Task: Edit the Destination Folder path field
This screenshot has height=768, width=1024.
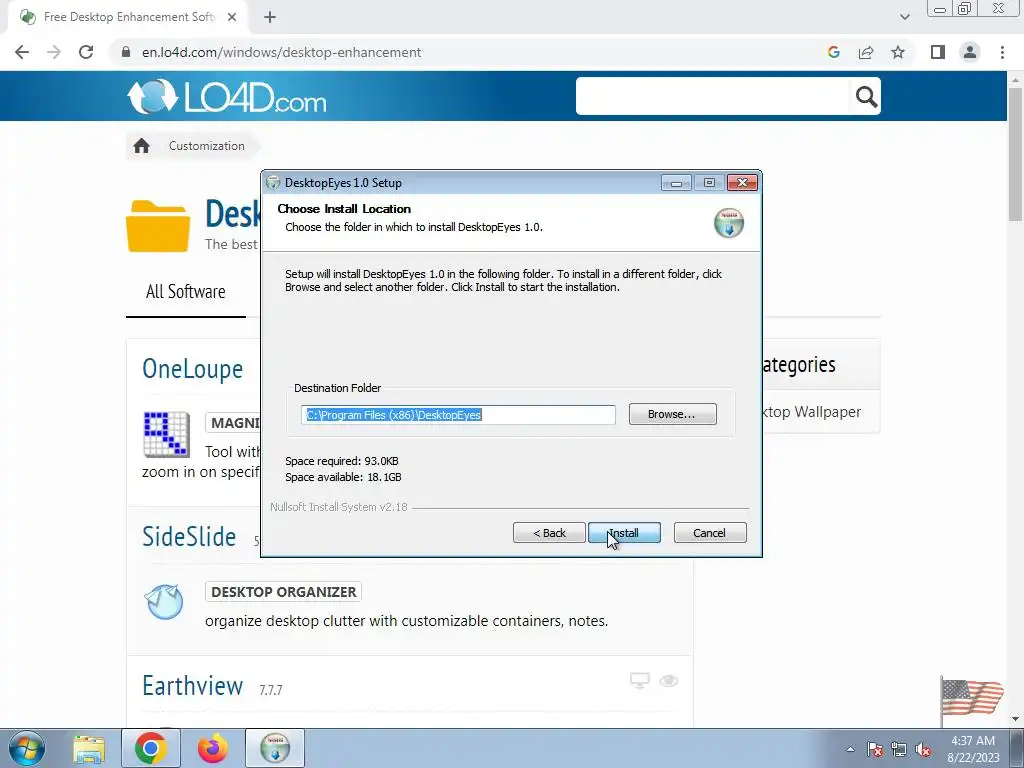Action: (458, 415)
